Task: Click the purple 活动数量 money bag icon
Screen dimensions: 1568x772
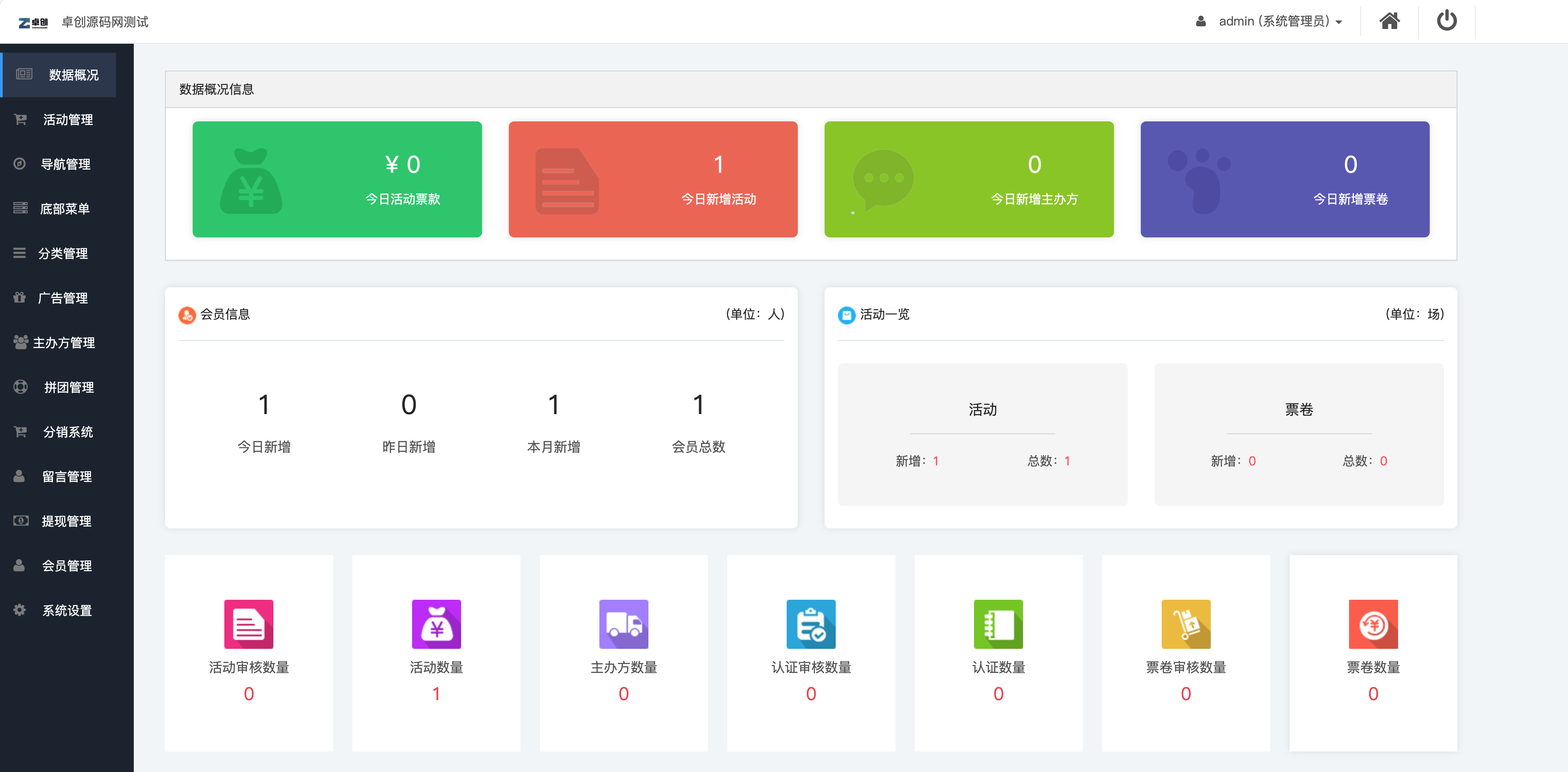Action: [x=436, y=624]
